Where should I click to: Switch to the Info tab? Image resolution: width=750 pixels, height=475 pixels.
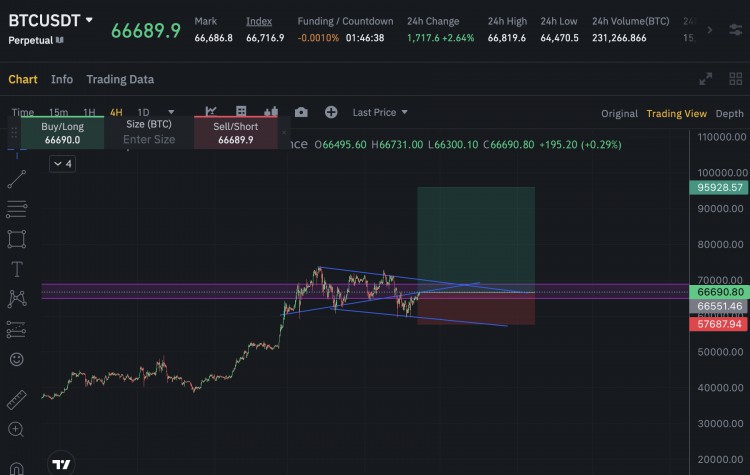(x=62, y=79)
